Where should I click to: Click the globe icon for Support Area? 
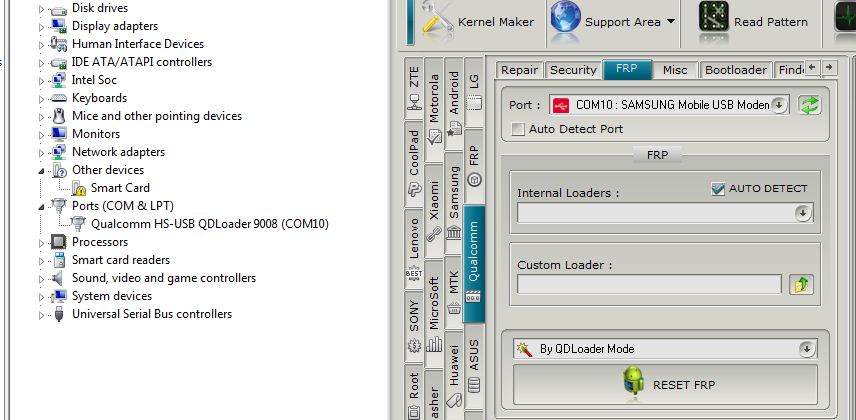pos(565,18)
